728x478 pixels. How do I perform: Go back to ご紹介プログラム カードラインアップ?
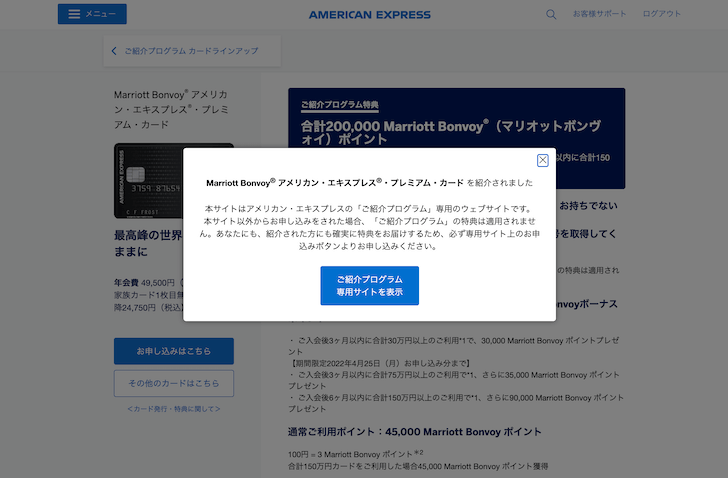pos(191,51)
